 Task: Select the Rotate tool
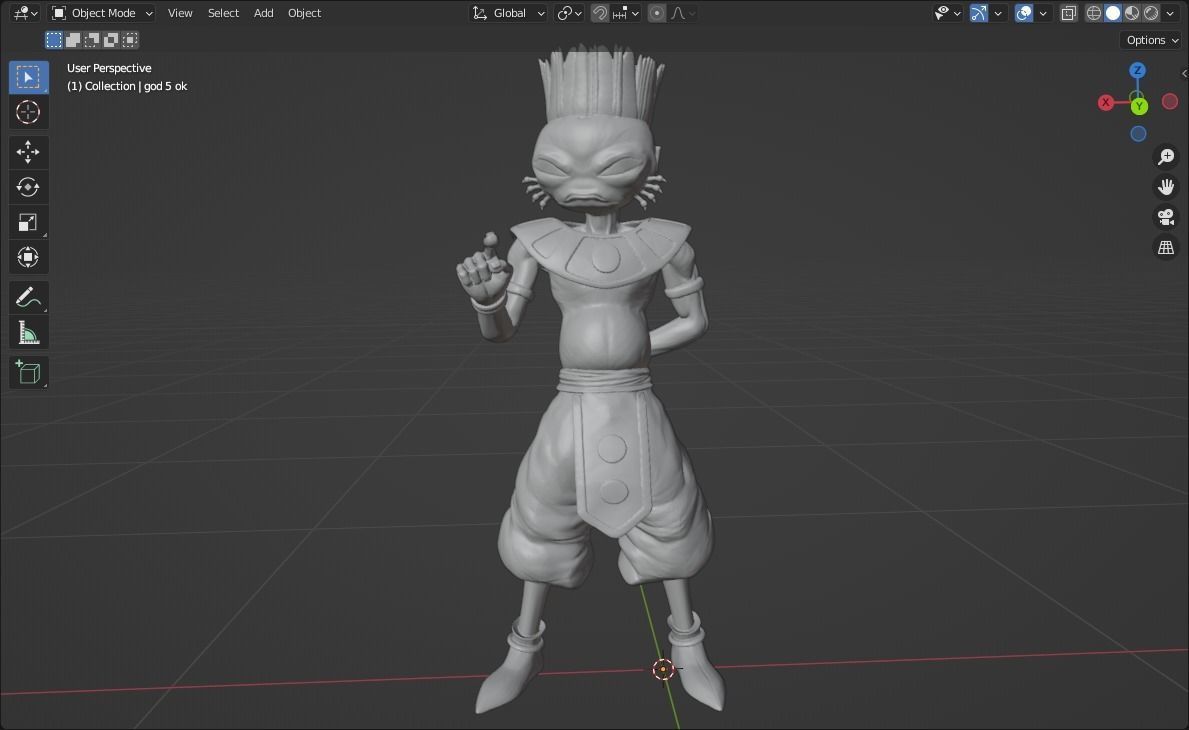28,187
